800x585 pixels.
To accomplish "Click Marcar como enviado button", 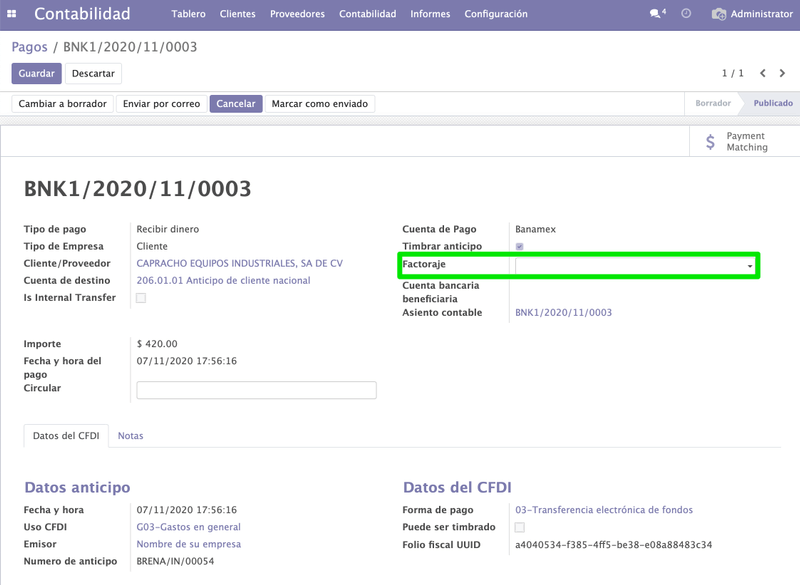I will [320, 104].
